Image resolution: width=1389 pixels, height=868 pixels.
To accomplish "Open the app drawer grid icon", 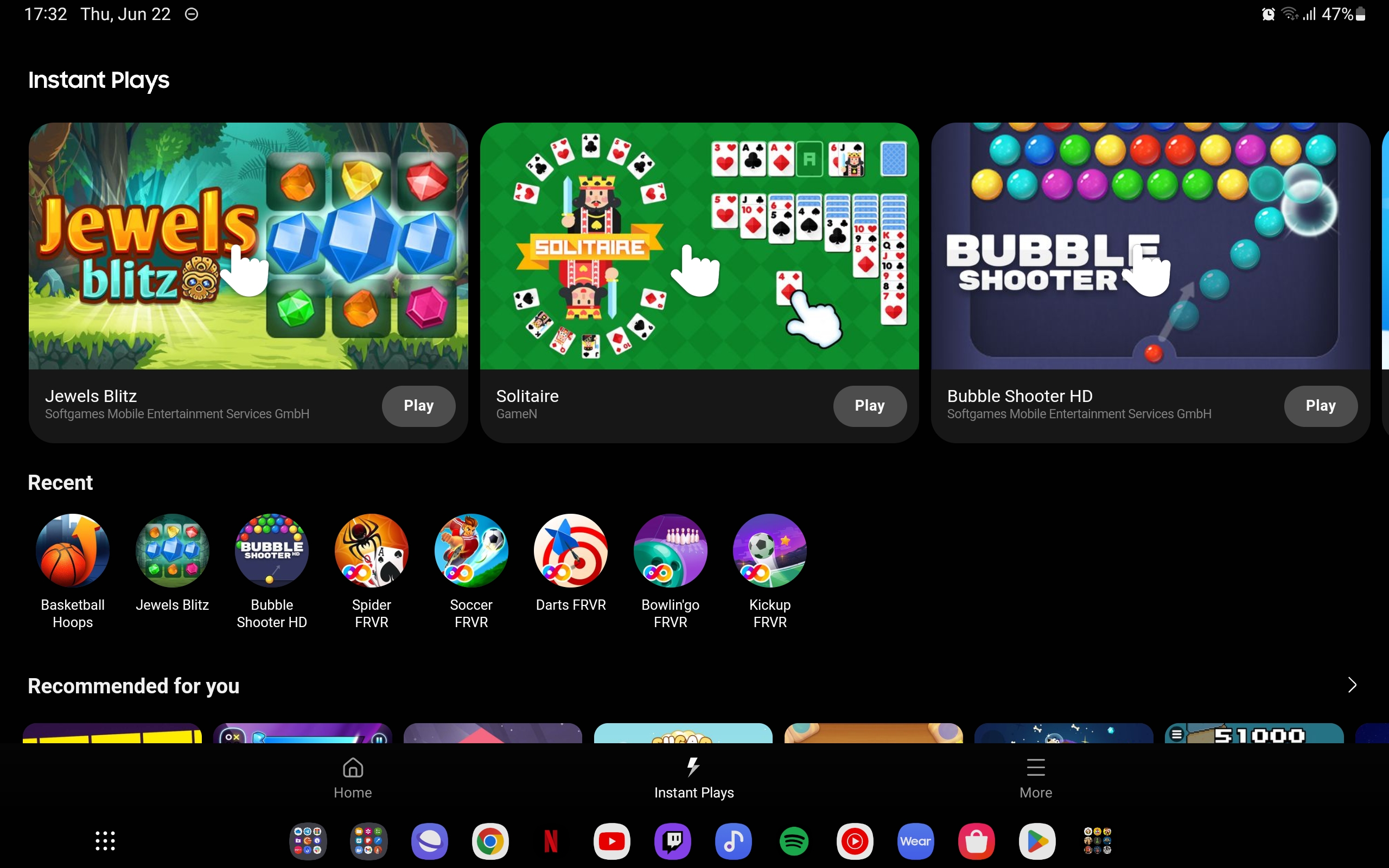I will tap(105, 841).
